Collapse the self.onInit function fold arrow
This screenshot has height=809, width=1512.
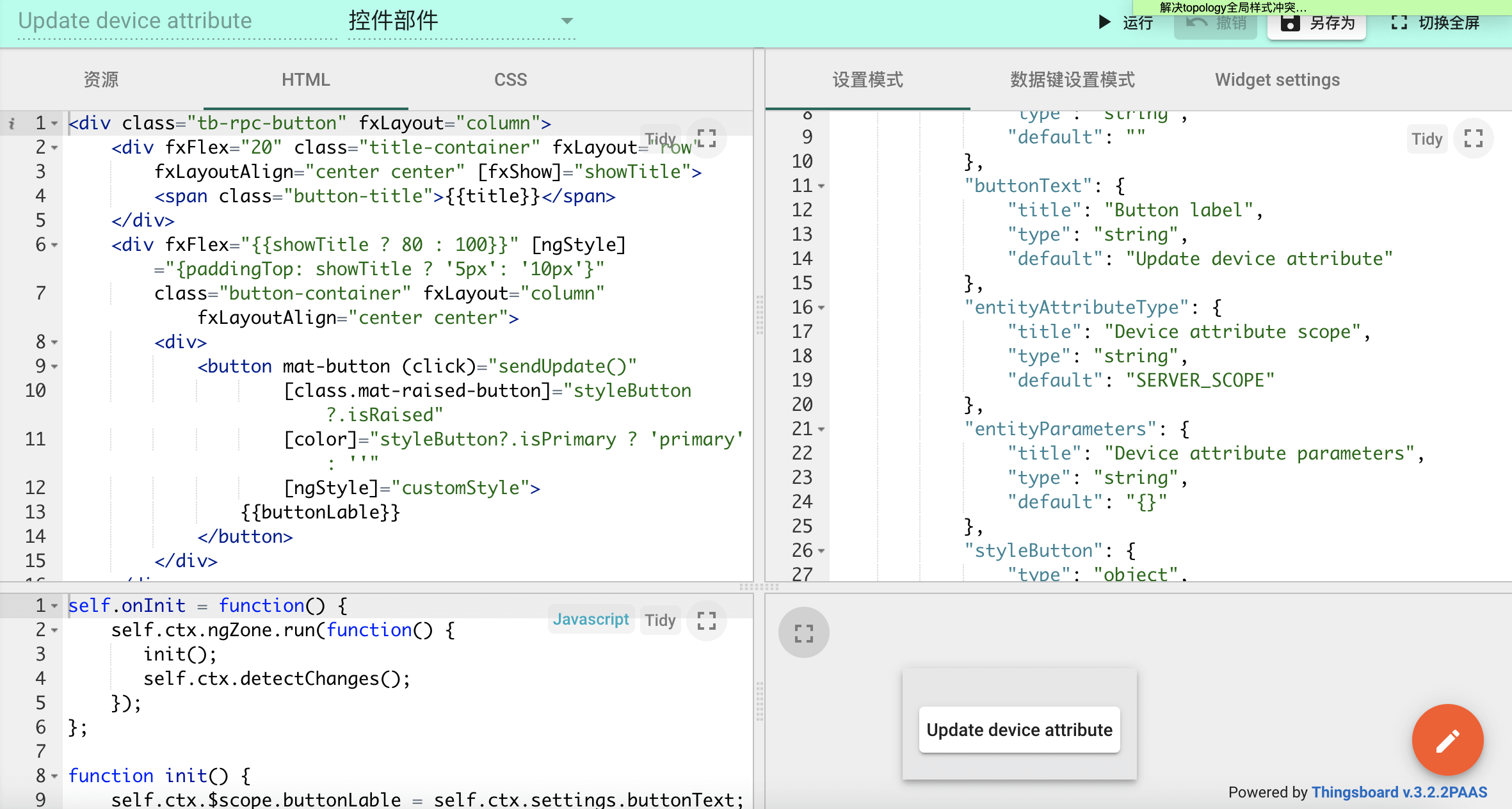(x=55, y=606)
